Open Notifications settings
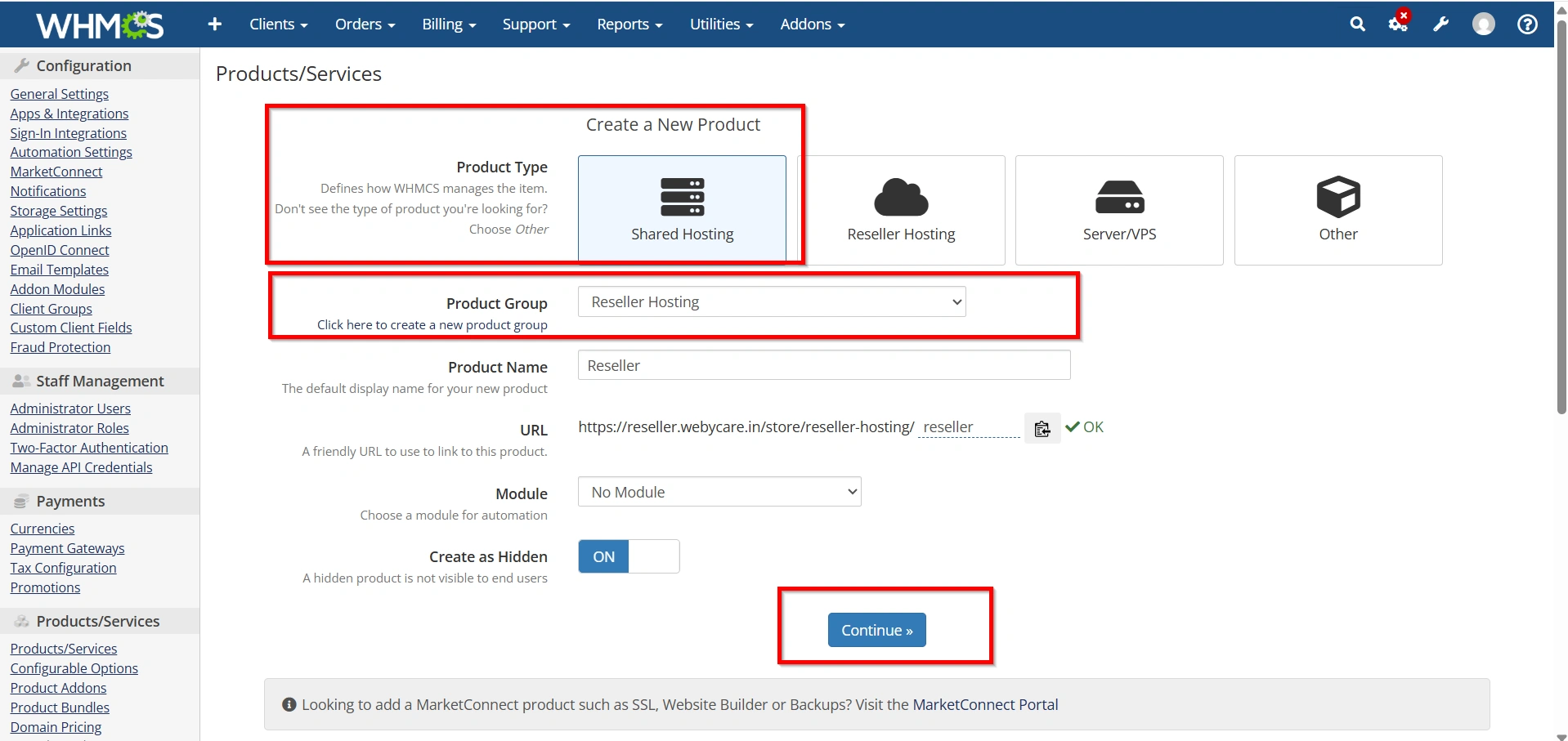Image resolution: width=1568 pixels, height=741 pixels. 48,191
